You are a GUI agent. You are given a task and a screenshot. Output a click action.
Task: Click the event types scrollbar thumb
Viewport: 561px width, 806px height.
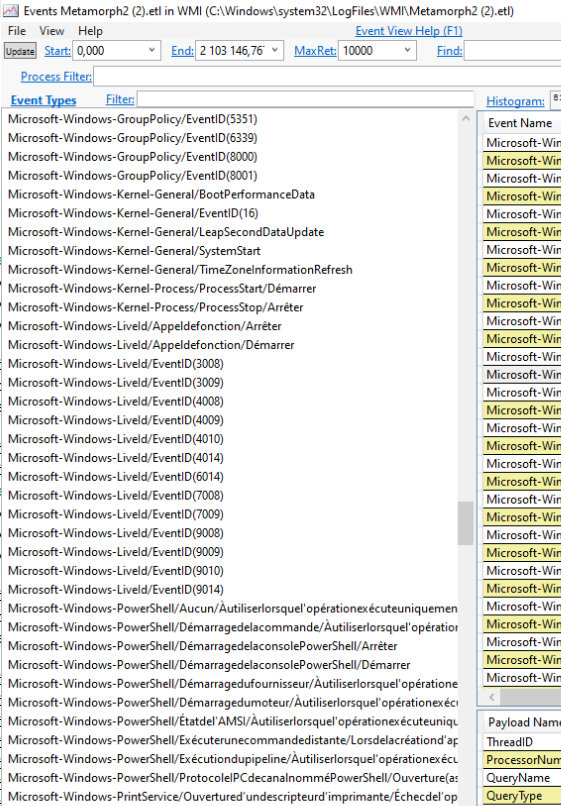[466, 523]
